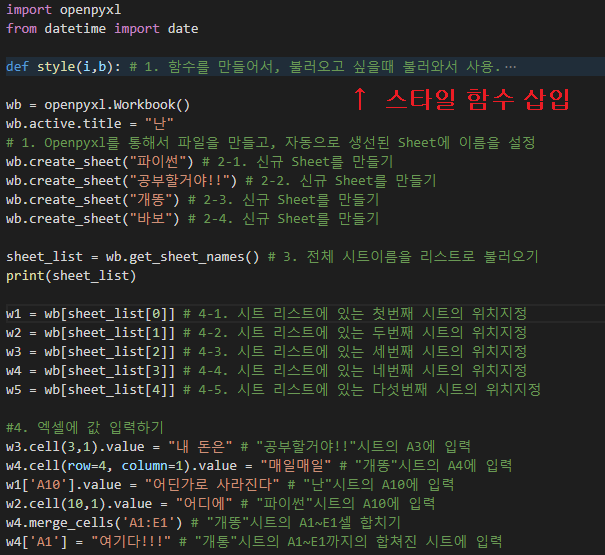The width and height of the screenshot is (605, 555).
Task: Click the 'wb.active.title = "난"' line
Action: [90, 124]
